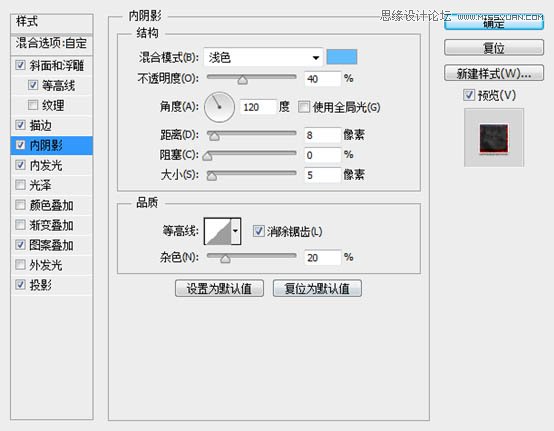Select the 纹理 sub-style entry

(52, 105)
